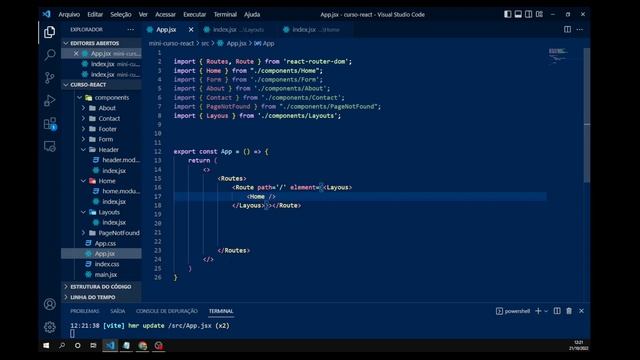Click the Explorer more actions ellipsis

(130, 29)
